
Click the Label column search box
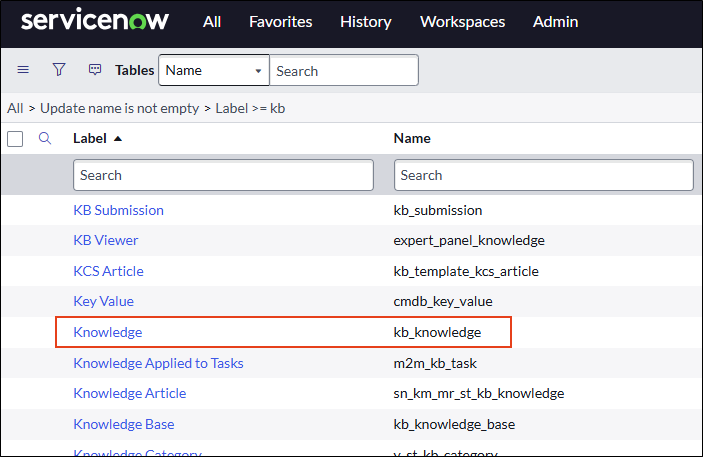click(x=223, y=175)
